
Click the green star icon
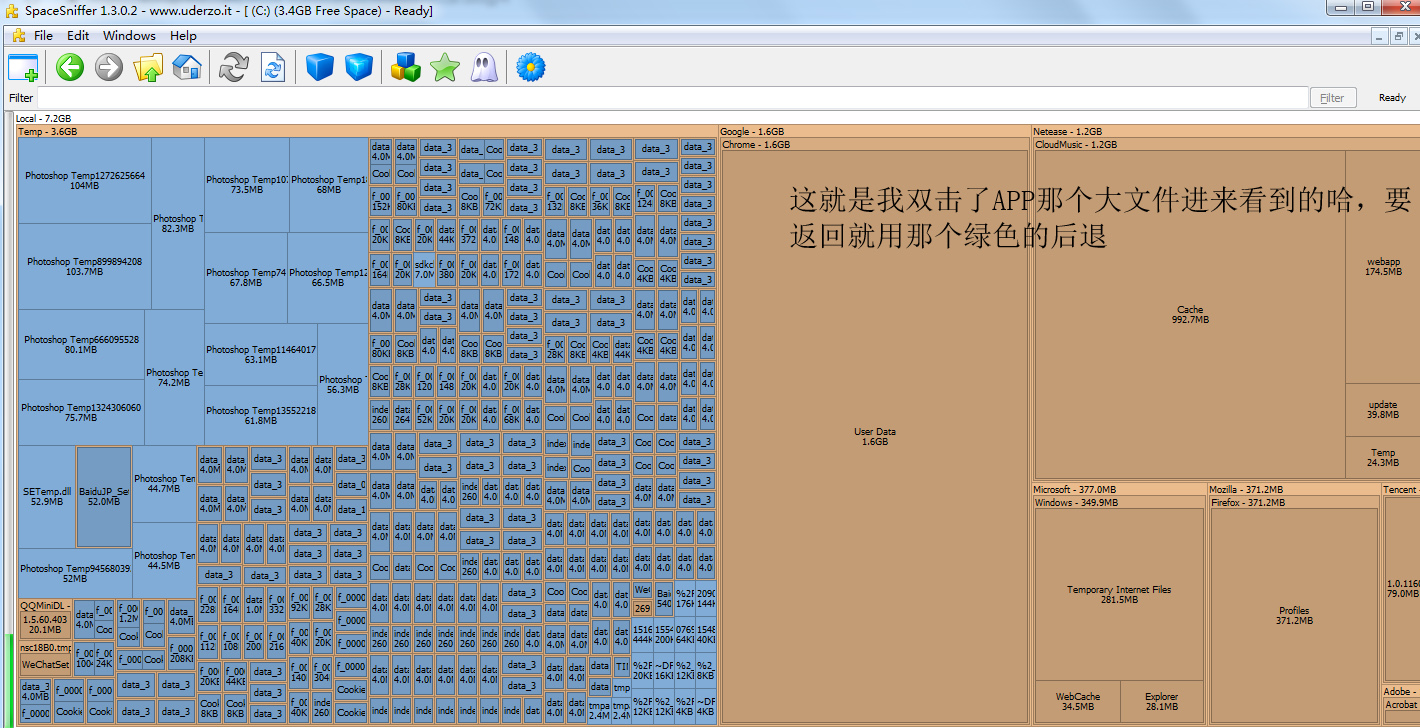coord(444,68)
